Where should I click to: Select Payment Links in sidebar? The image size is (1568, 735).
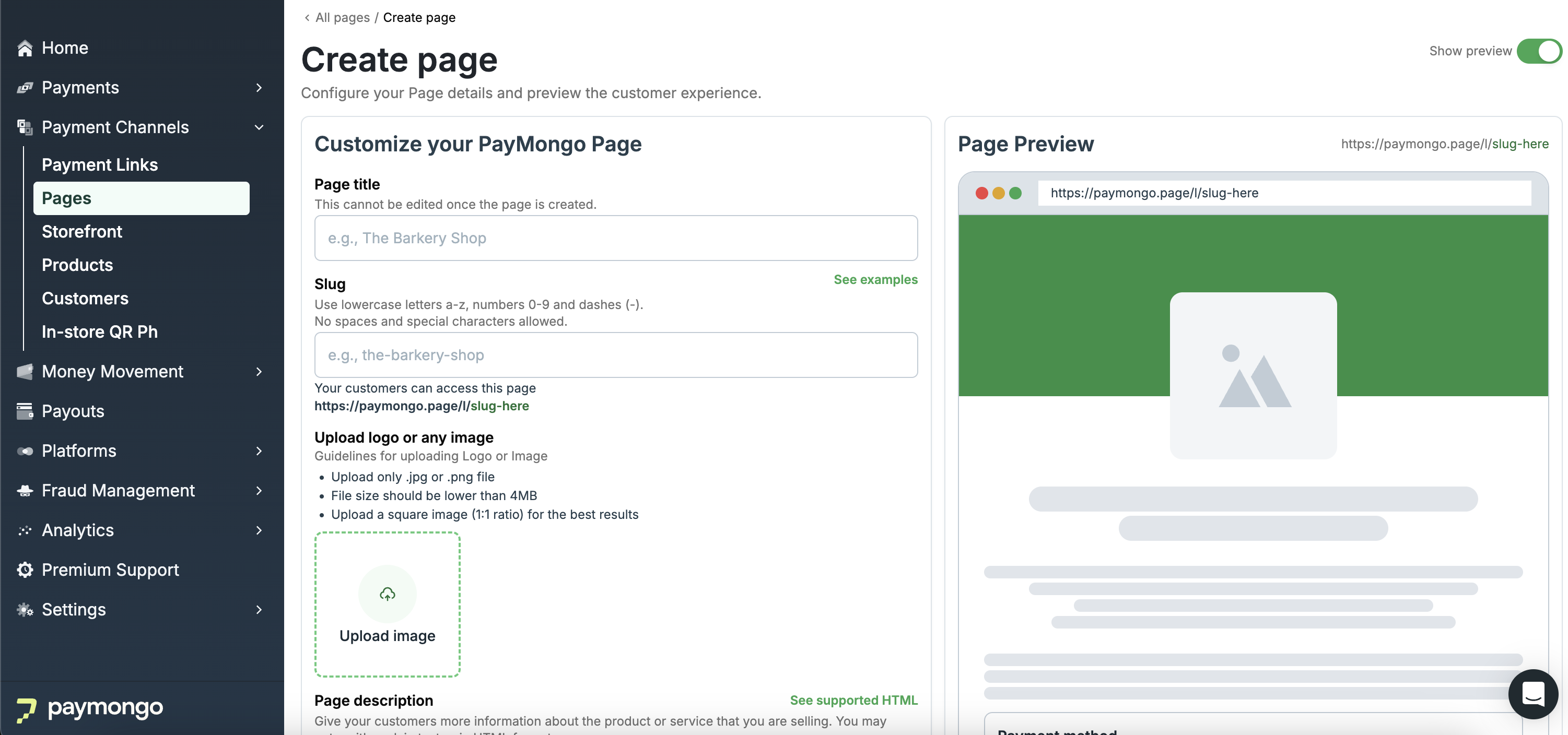(99, 165)
